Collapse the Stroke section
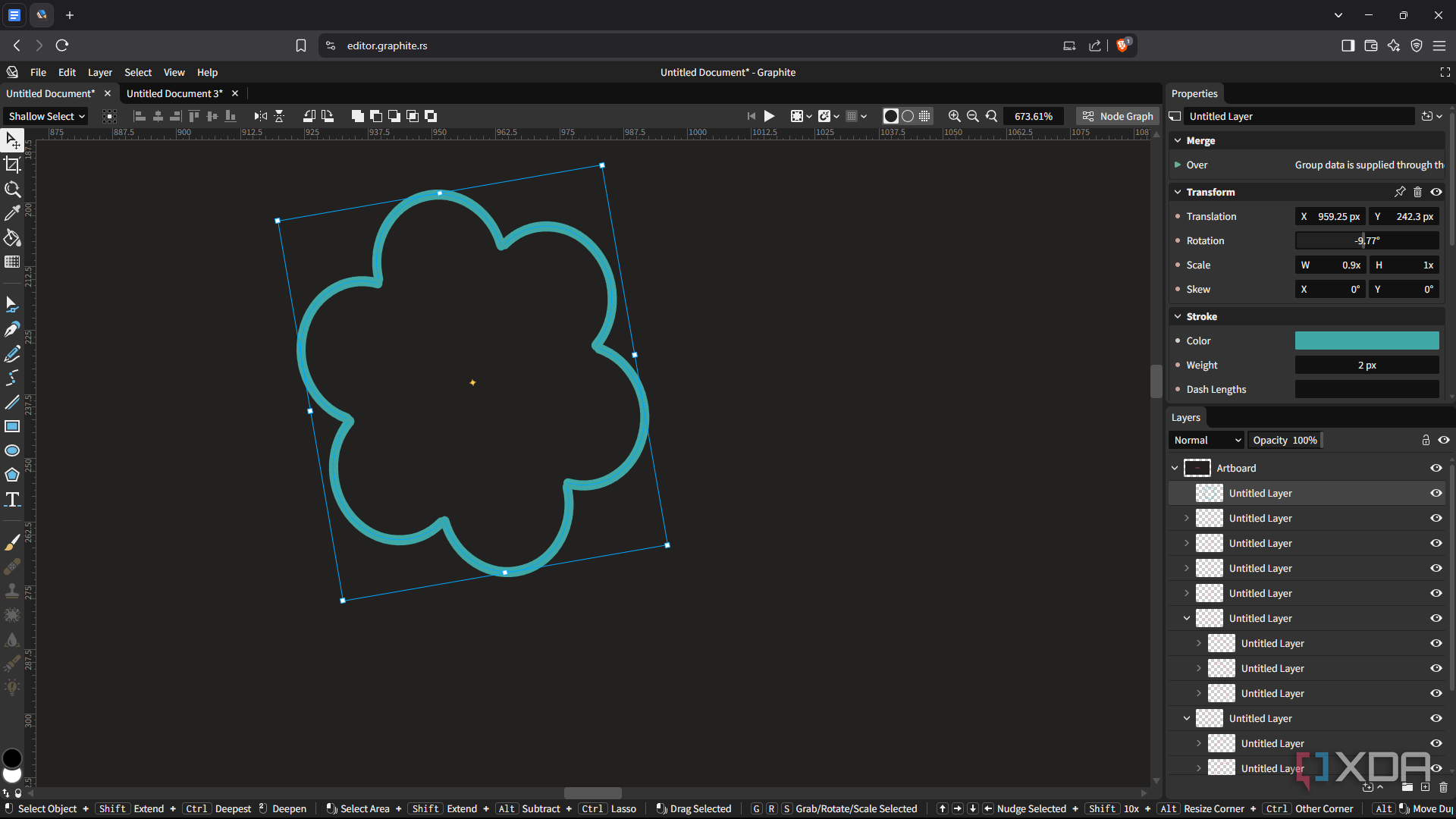 coord(1178,316)
